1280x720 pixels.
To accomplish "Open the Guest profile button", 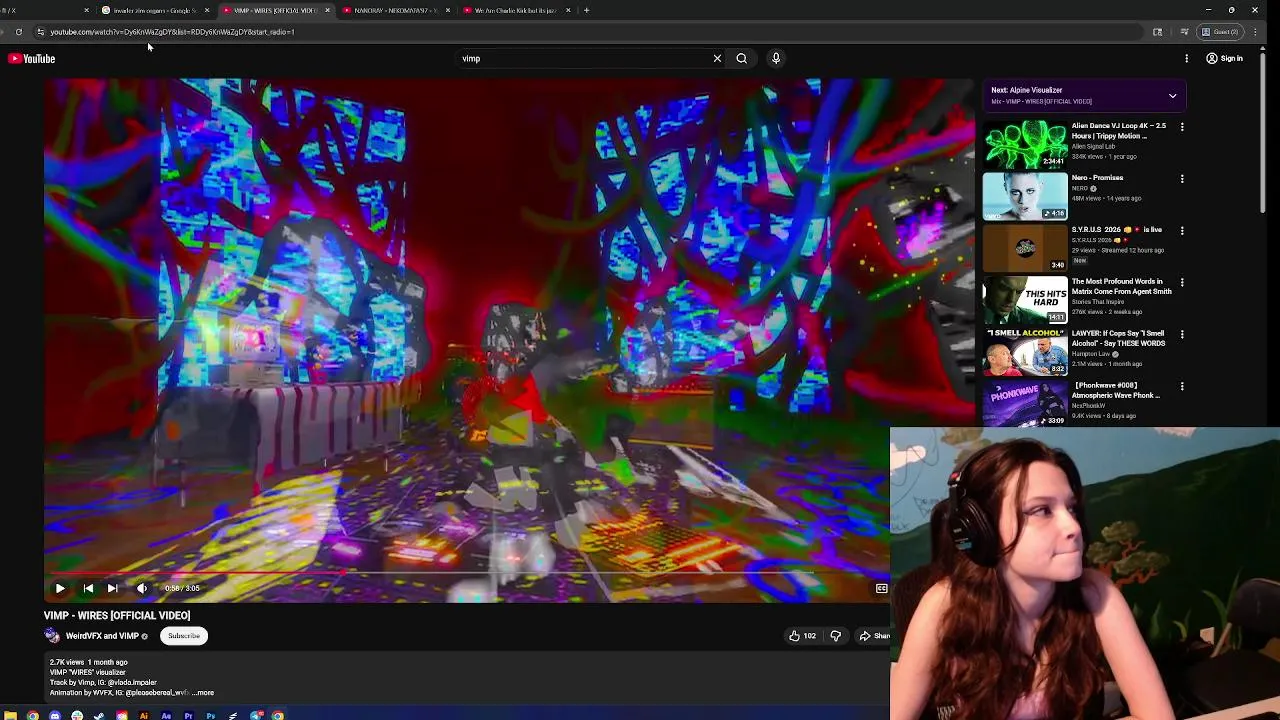I will (1220, 32).
